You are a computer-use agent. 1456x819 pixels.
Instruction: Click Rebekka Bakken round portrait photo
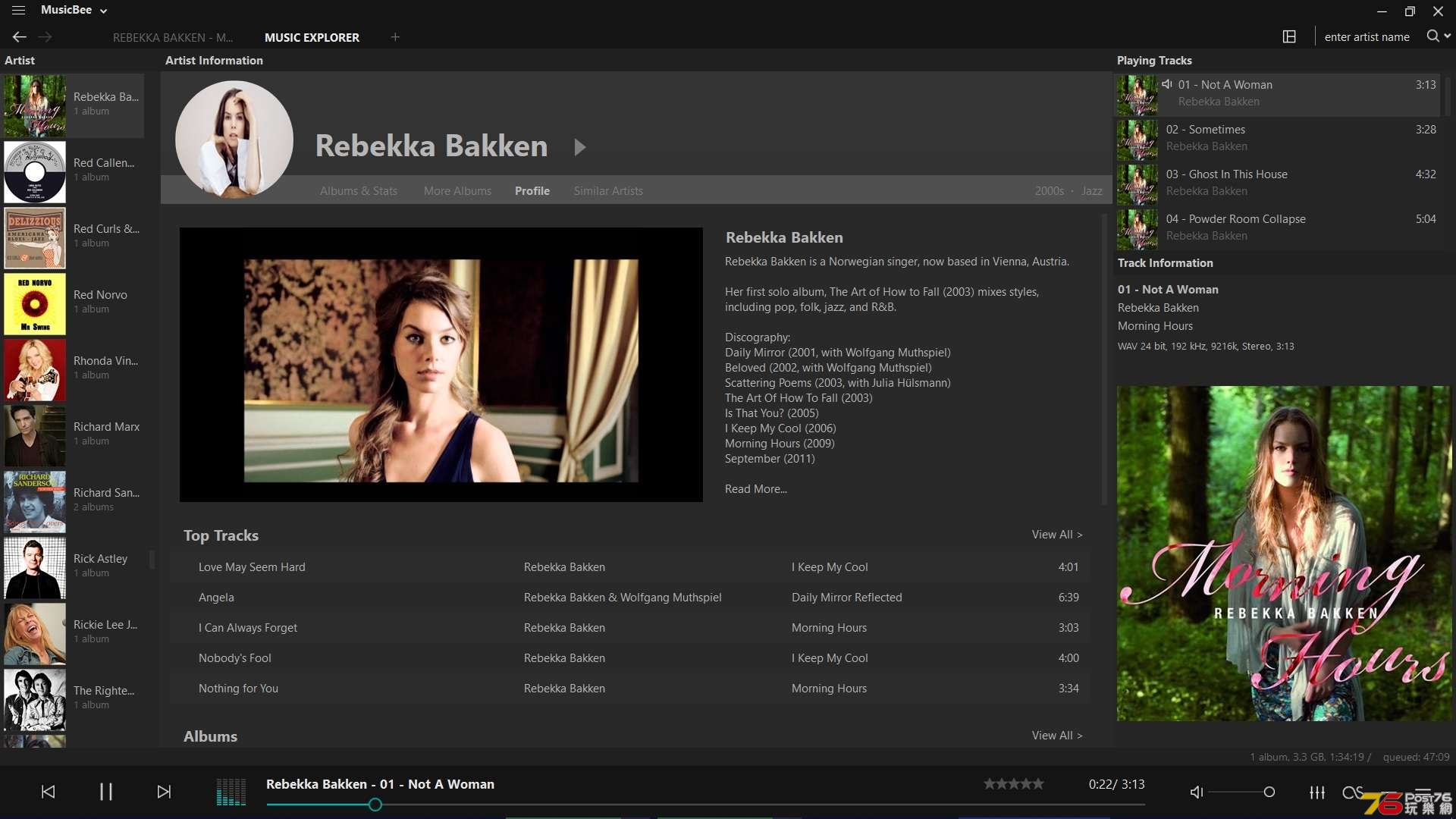click(234, 140)
